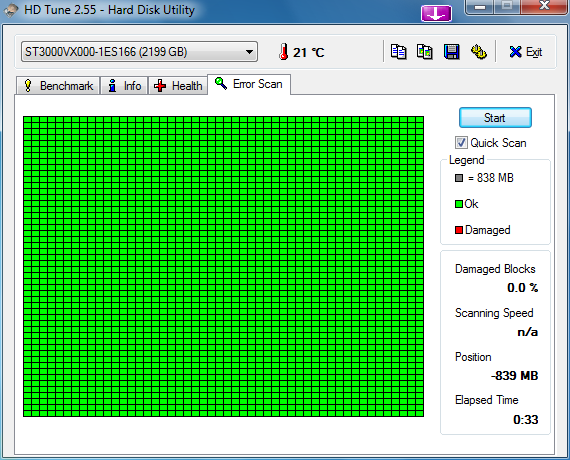Open the options wrench icon
570x460 pixels.
click(x=479, y=52)
